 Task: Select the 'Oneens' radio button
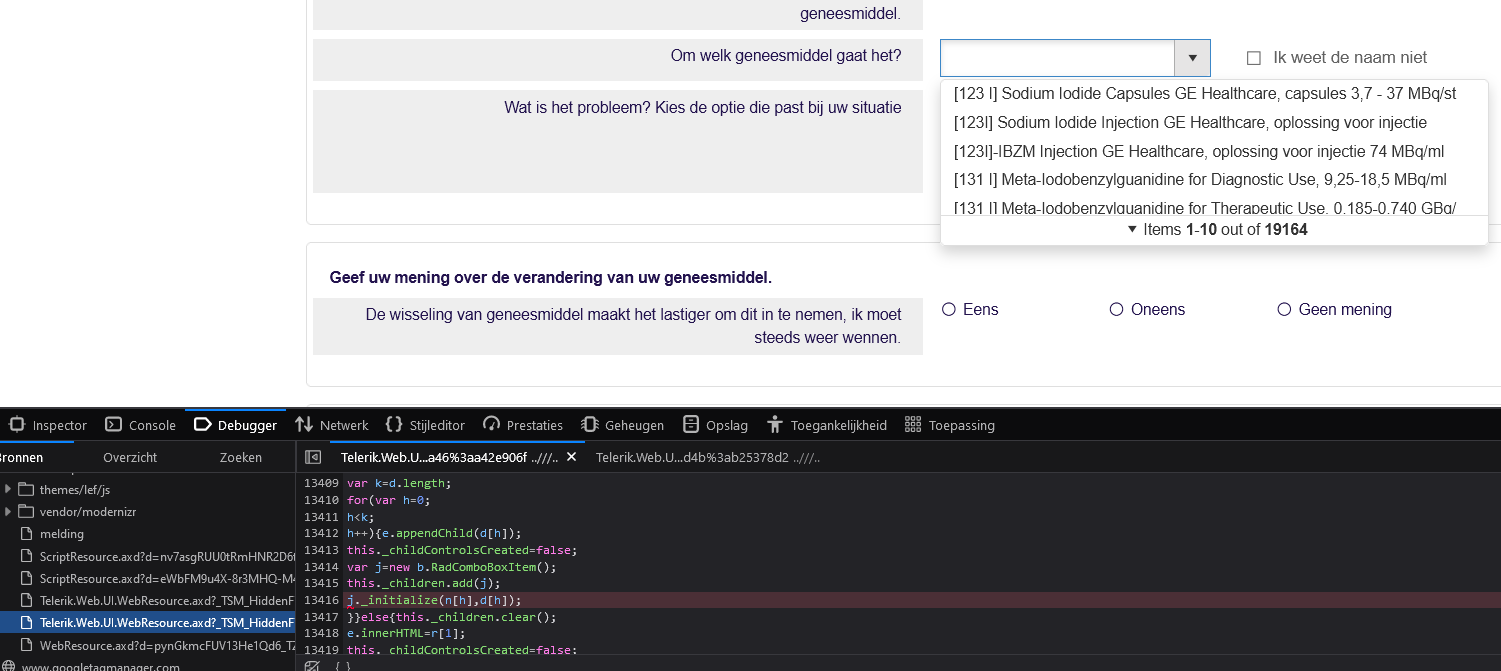1117,310
